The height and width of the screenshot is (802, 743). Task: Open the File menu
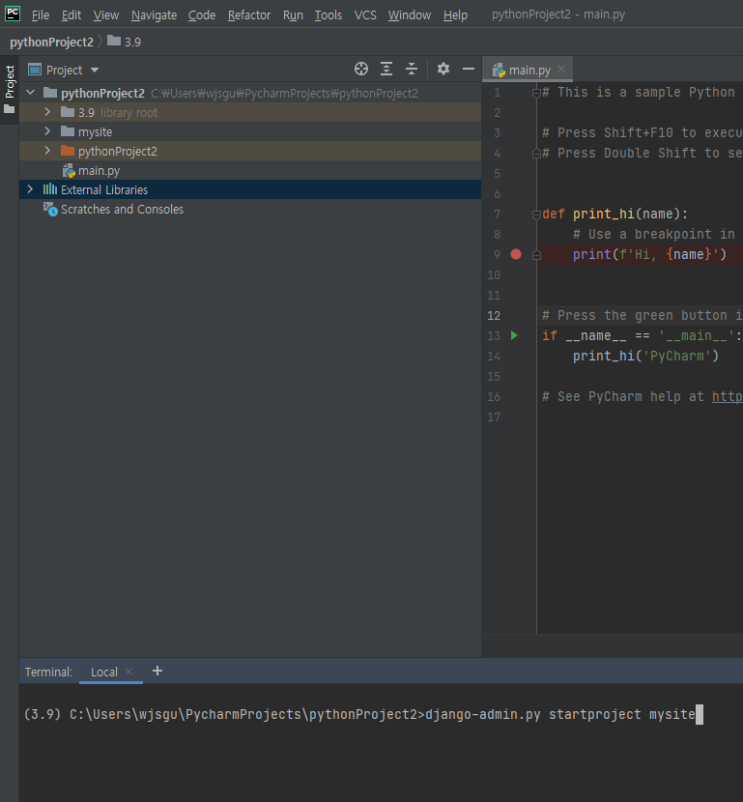[40, 15]
